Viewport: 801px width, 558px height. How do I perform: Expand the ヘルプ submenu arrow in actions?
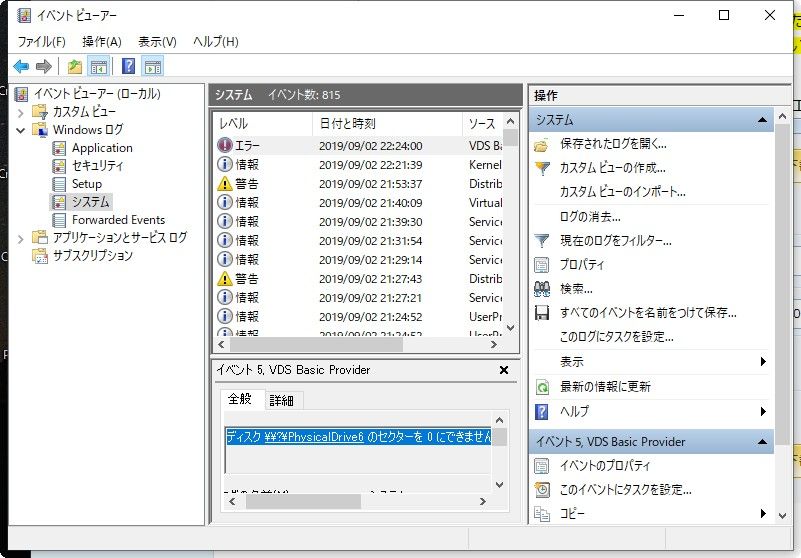[x=763, y=411]
